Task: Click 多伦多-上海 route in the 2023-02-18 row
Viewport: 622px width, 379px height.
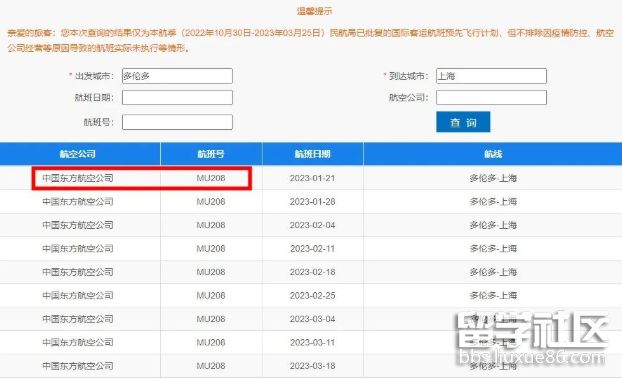Action: tap(493, 272)
